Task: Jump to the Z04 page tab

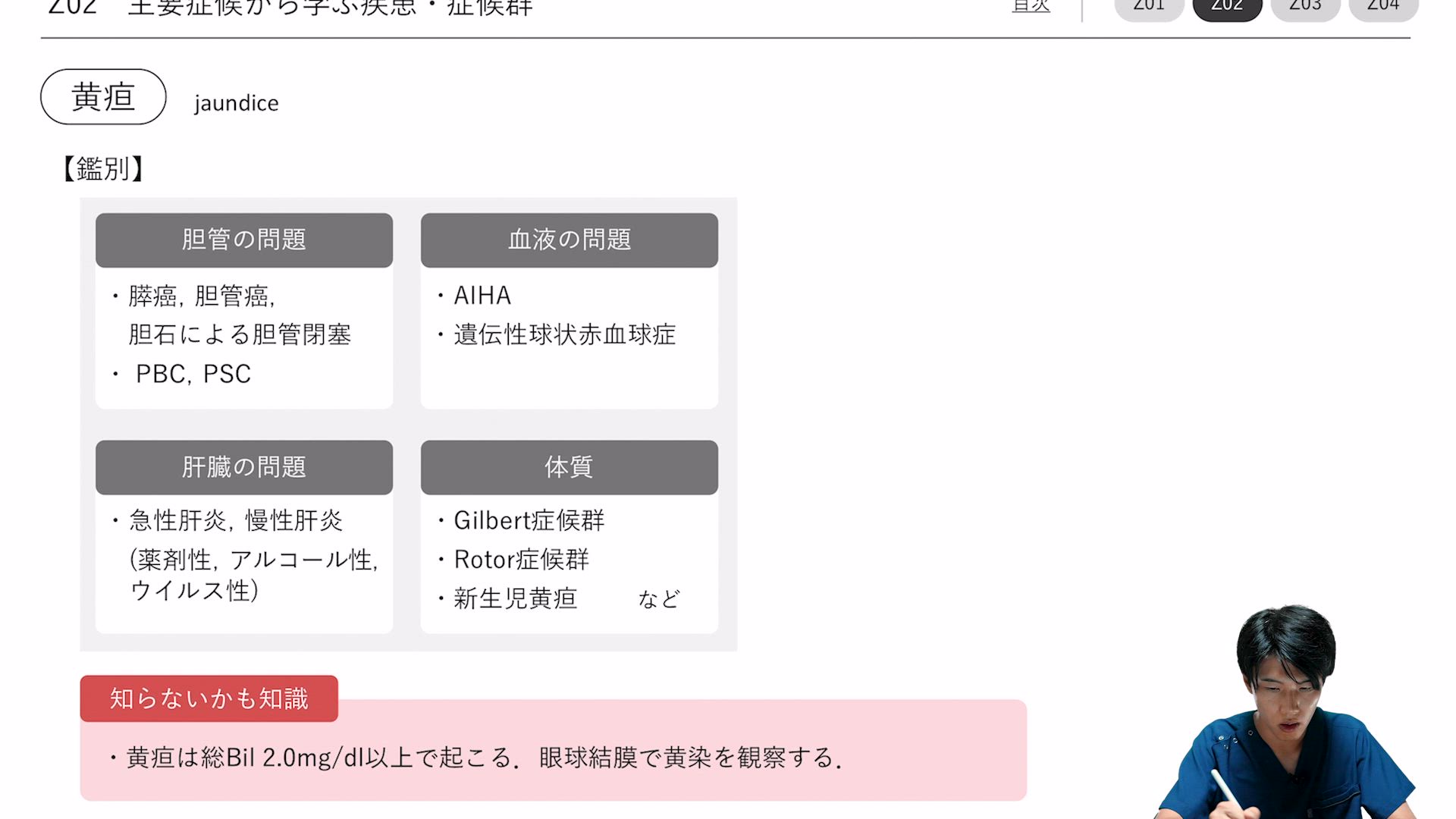Action: point(1383,8)
